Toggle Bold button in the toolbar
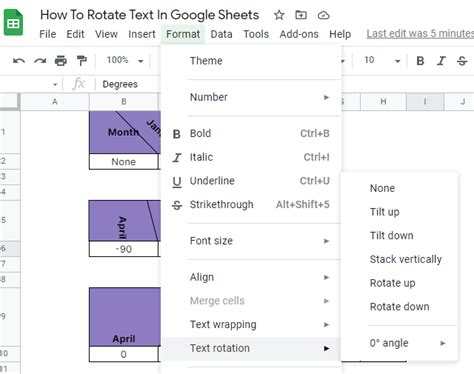This screenshot has width=474, height=374. [x=420, y=61]
